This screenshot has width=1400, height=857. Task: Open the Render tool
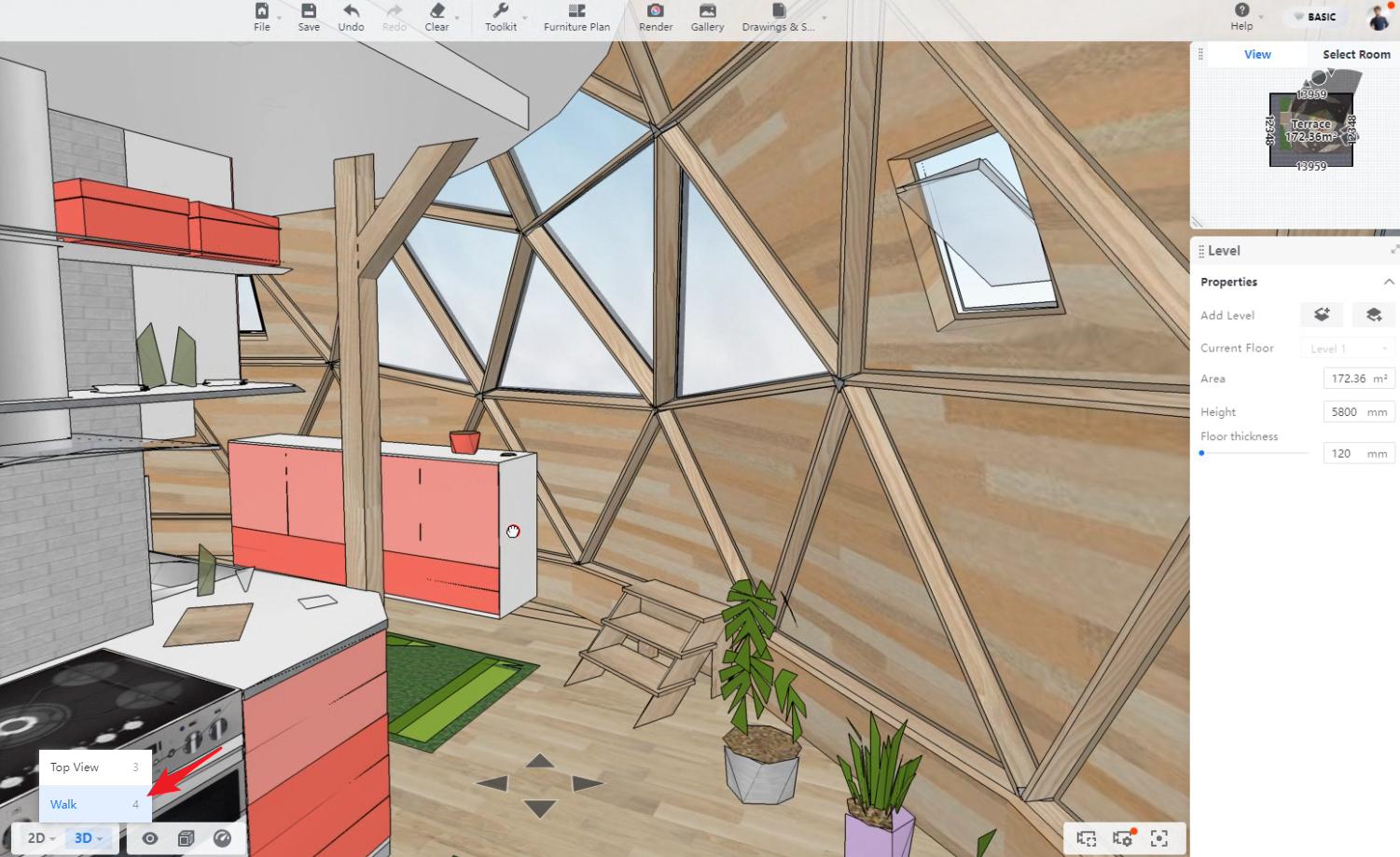click(655, 17)
